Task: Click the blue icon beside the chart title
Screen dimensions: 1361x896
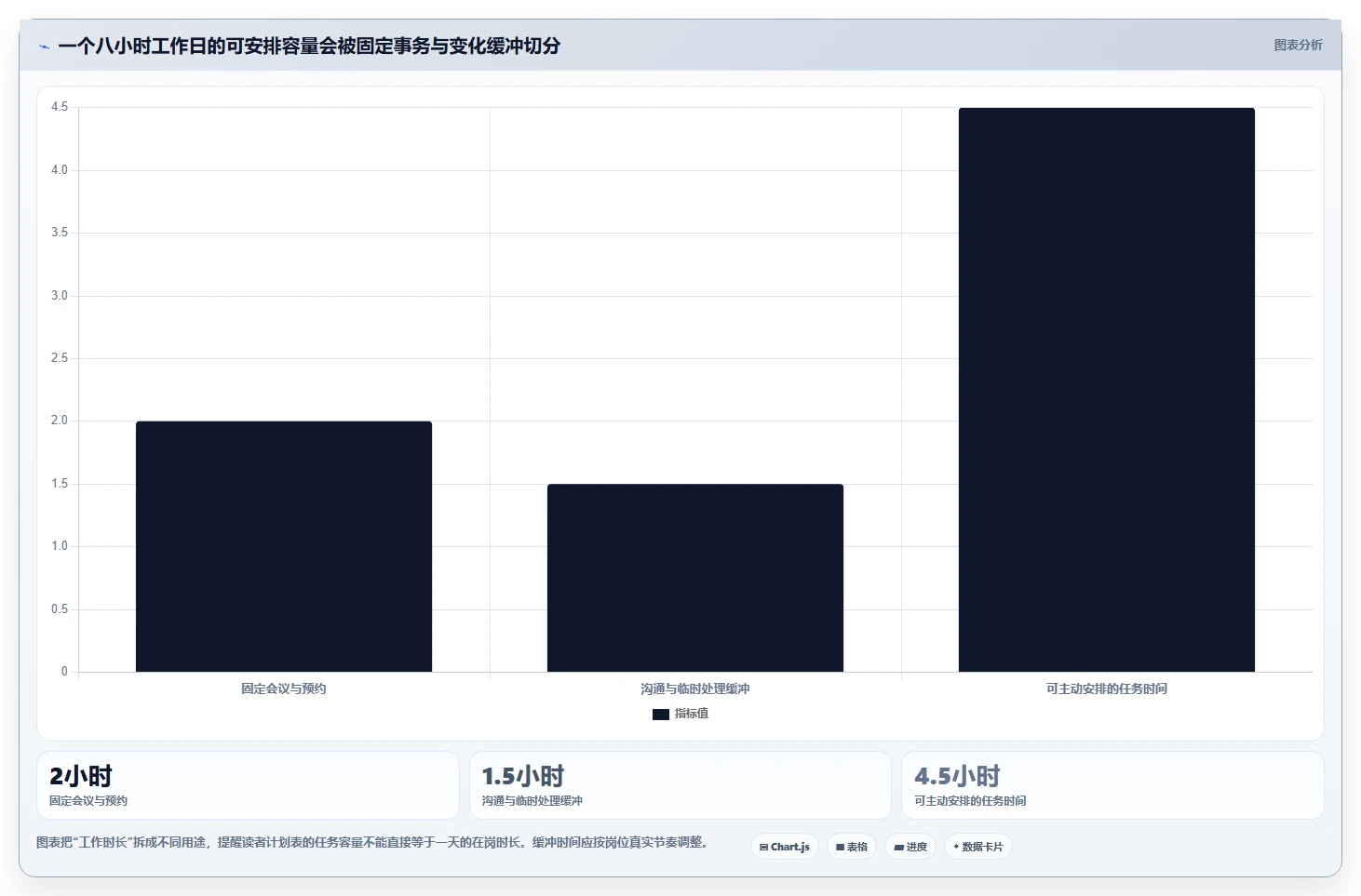Action: pyautogui.click(x=44, y=47)
